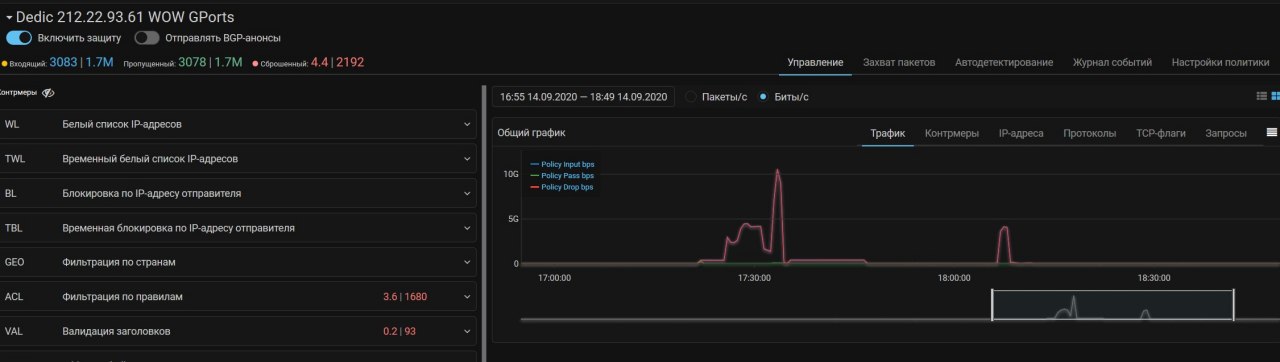1280x362 pixels.
Task: Select the Биты/с radio option
Action: (763, 97)
